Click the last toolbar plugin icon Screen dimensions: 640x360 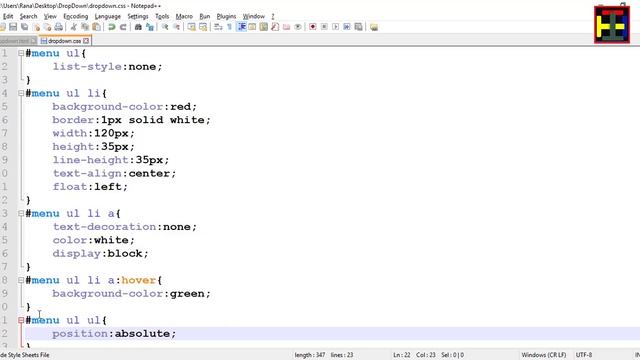(x=374, y=27)
